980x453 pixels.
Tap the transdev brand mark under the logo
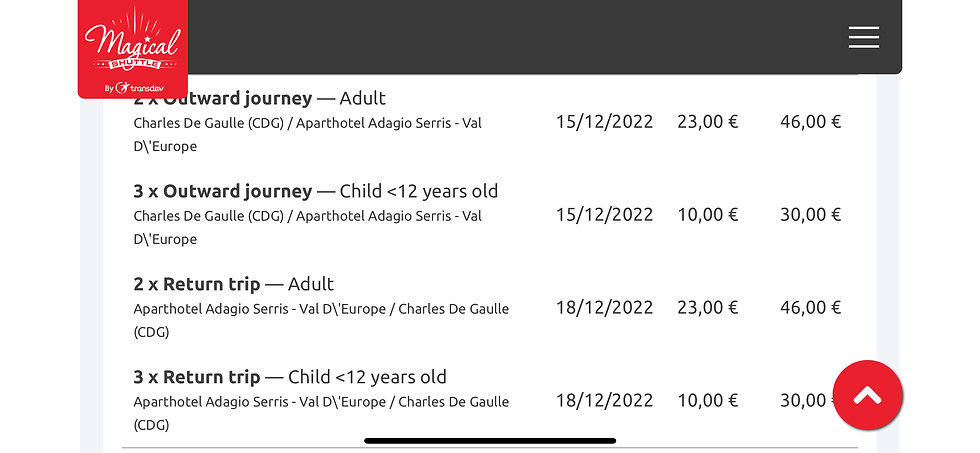(x=134, y=88)
